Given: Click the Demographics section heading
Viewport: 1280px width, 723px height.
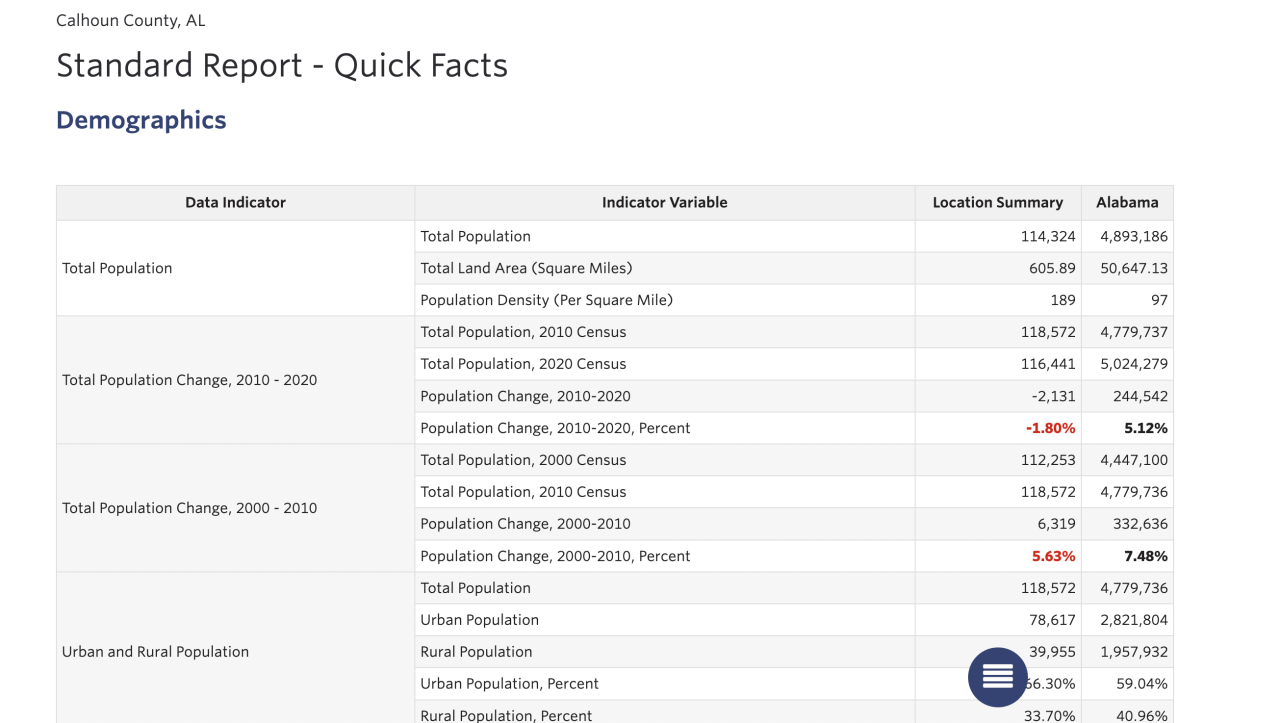Looking at the screenshot, I should click(141, 120).
